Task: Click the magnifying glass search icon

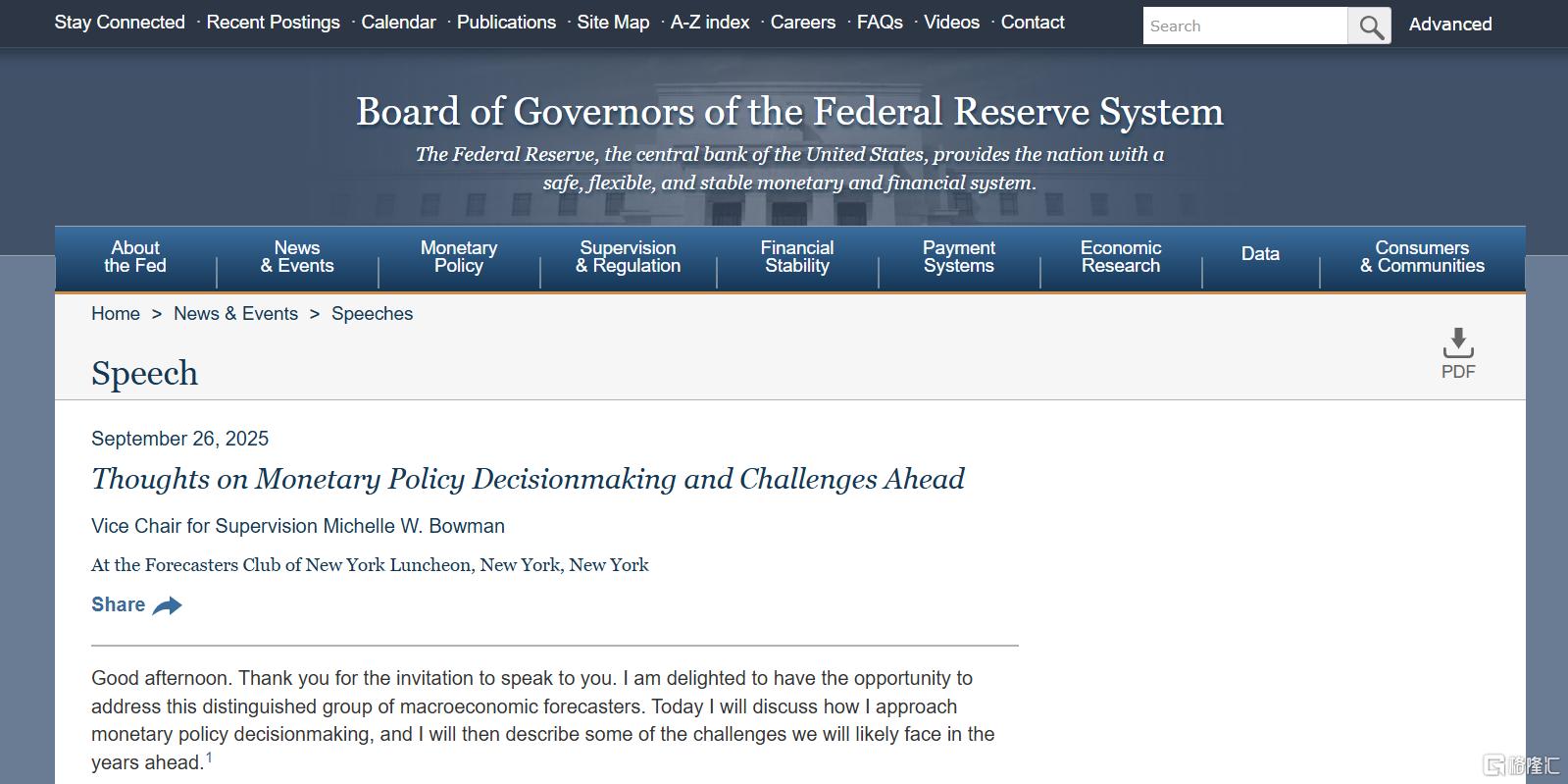Action: coord(1369,26)
